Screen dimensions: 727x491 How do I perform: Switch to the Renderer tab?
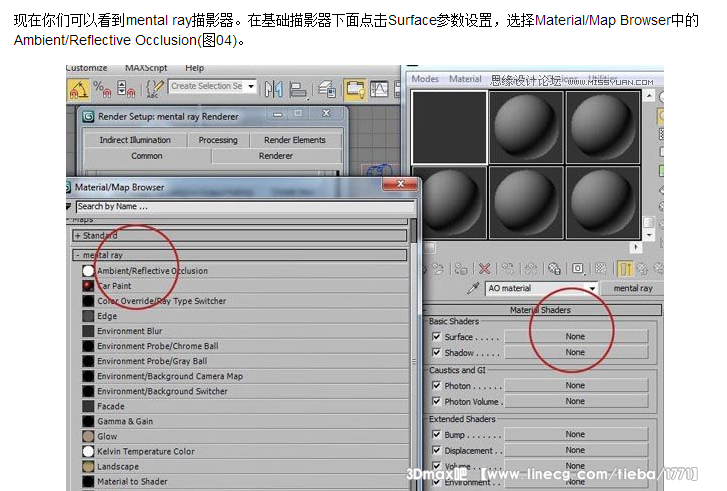point(276,156)
